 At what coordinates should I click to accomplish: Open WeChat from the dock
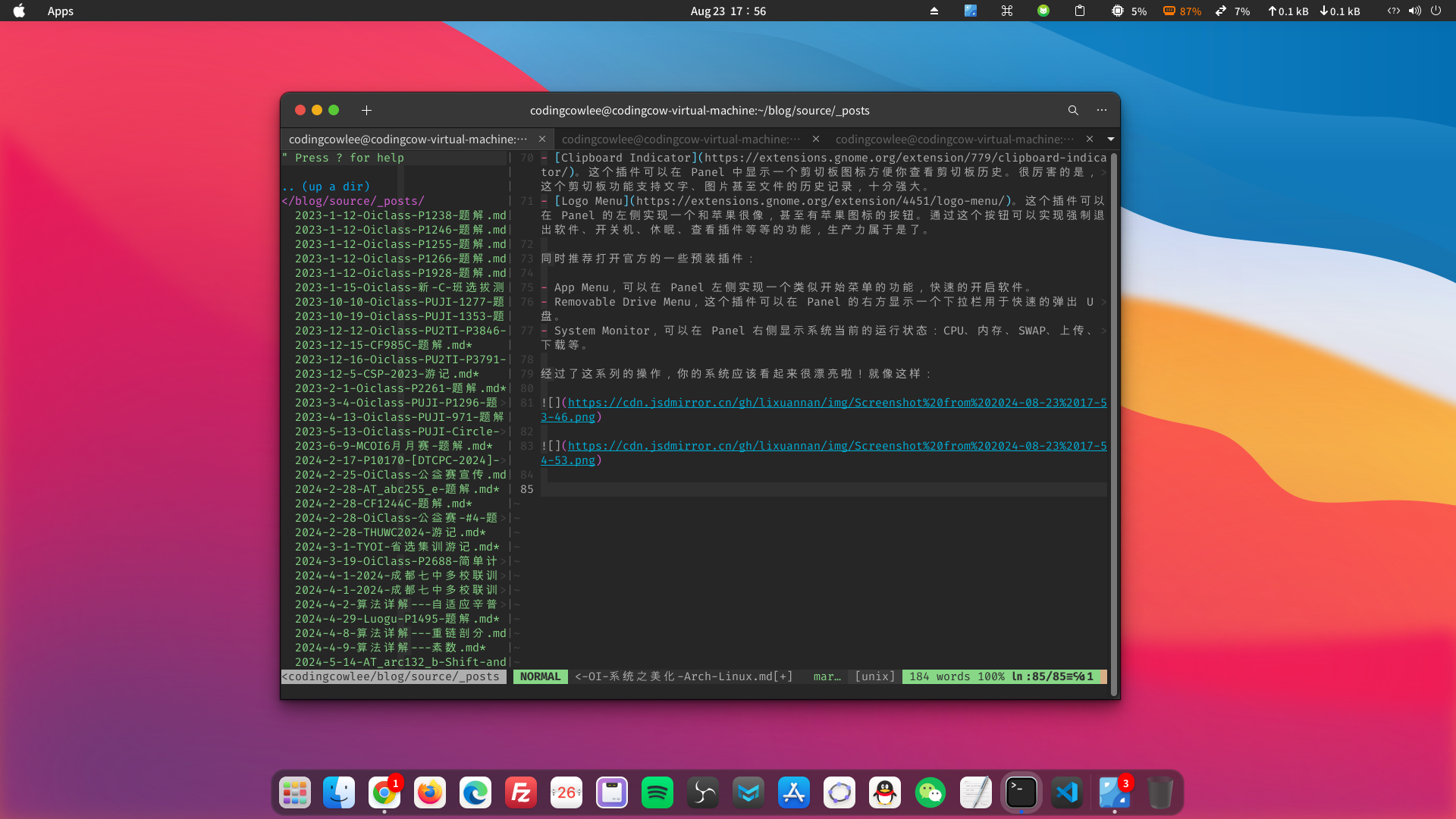click(930, 792)
